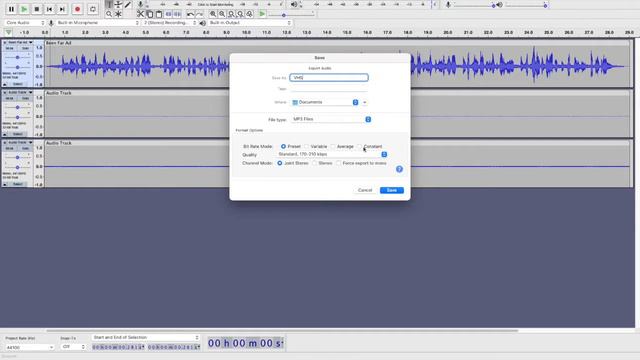Select the Selection (I-beam) tool
The image size is (640, 360).
point(109,4)
